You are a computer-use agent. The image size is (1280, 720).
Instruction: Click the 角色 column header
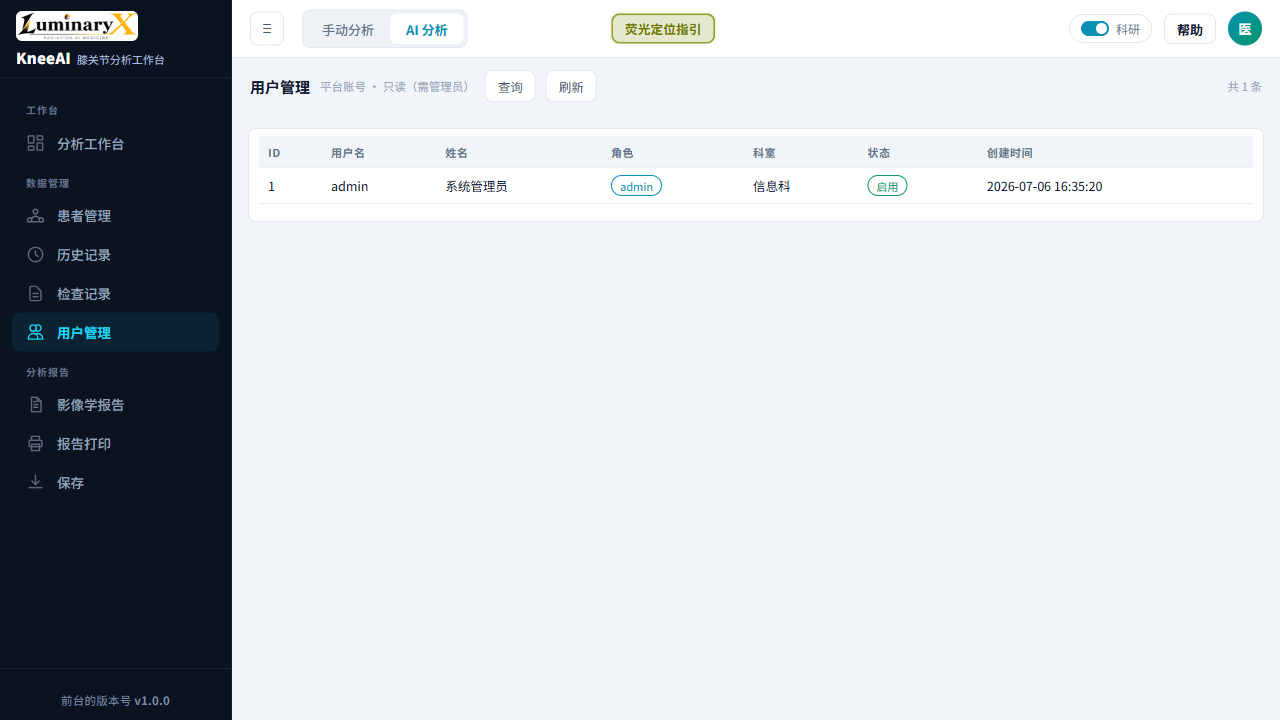622,153
